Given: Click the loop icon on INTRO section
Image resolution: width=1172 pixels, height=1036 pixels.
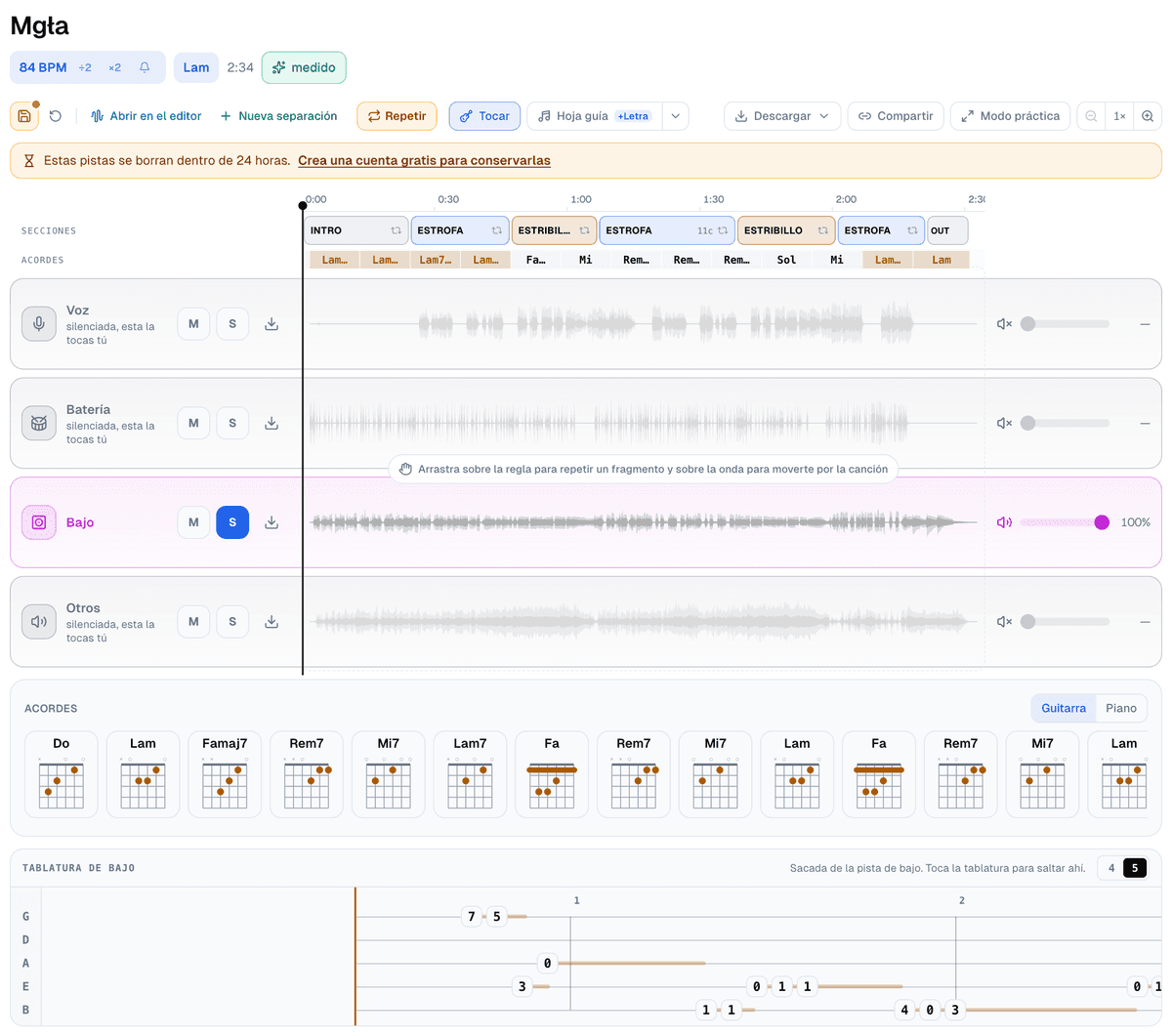Looking at the screenshot, I should pyautogui.click(x=397, y=230).
